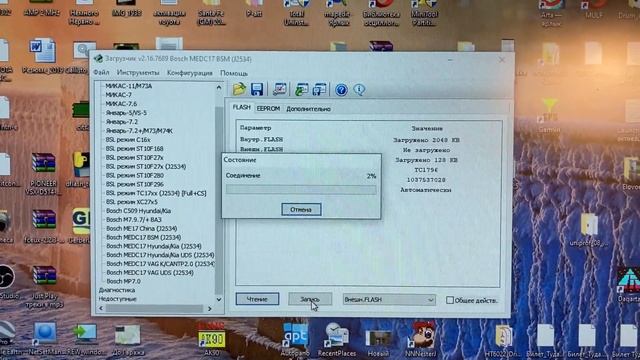Click the green-arrow module toolbar icon
The width and height of the screenshot is (640, 360).
[301, 89]
